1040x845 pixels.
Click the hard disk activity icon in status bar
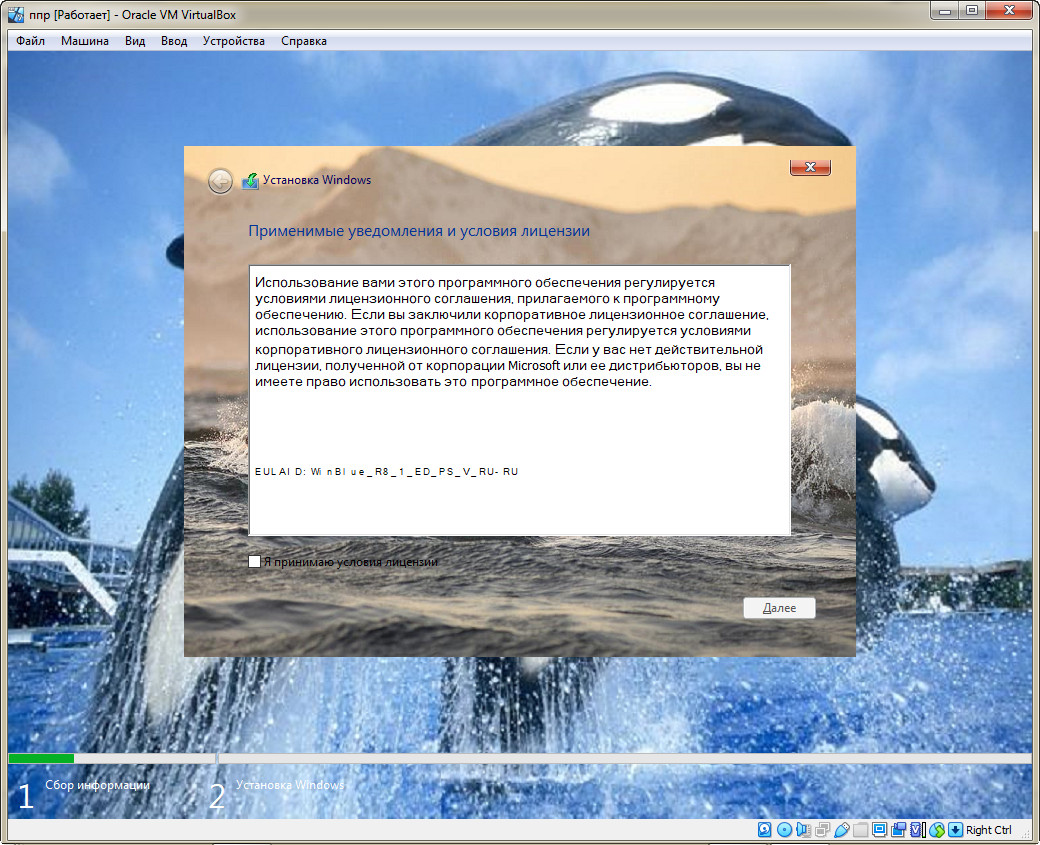pos(765,830)
